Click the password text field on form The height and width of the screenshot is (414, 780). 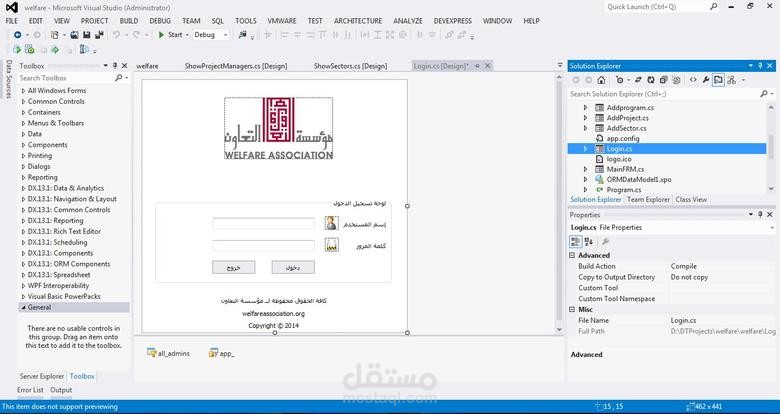(264, 245)
